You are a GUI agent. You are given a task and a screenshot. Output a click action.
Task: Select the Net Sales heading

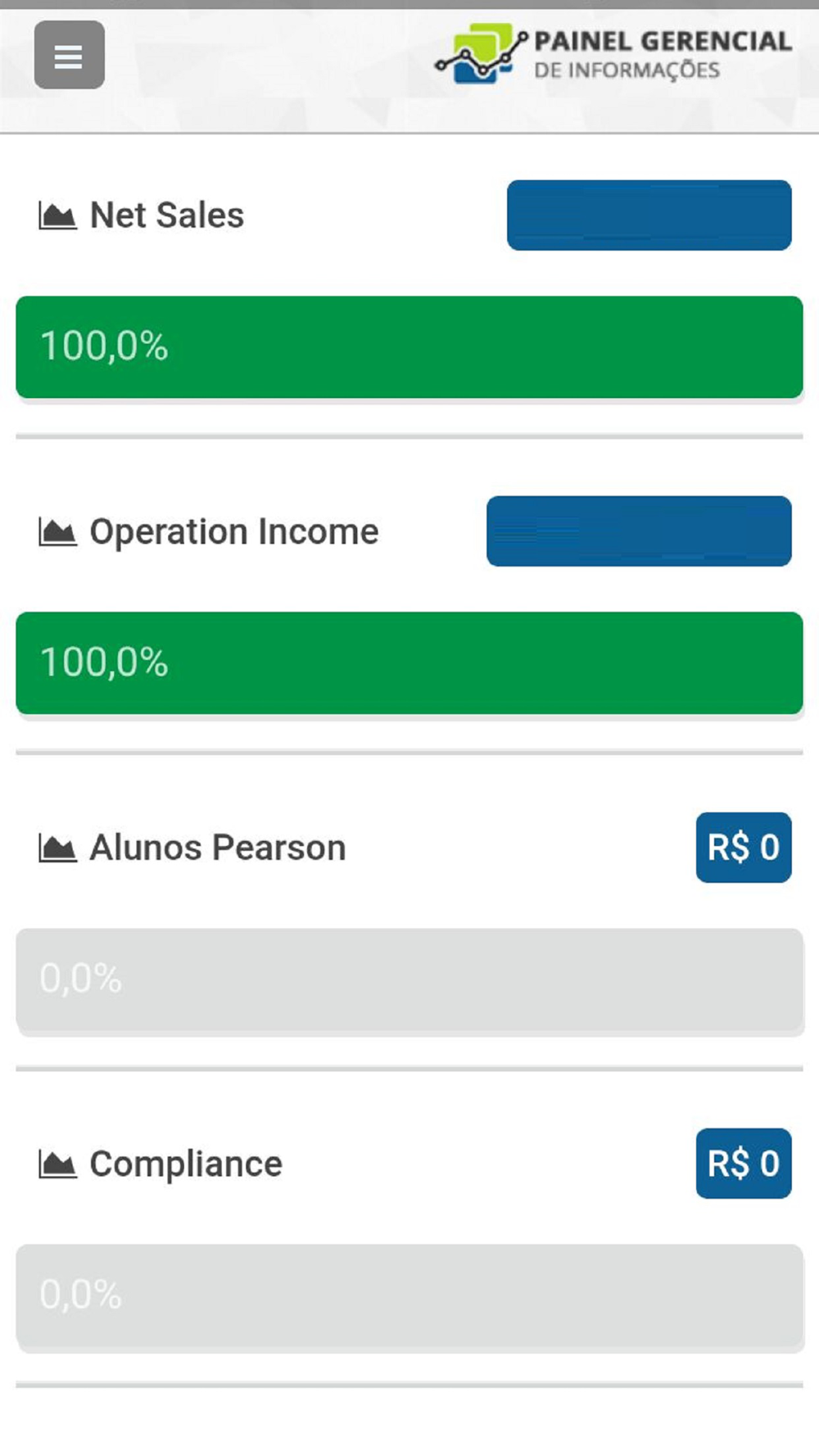pyautogui.click(x=167, y=215)
